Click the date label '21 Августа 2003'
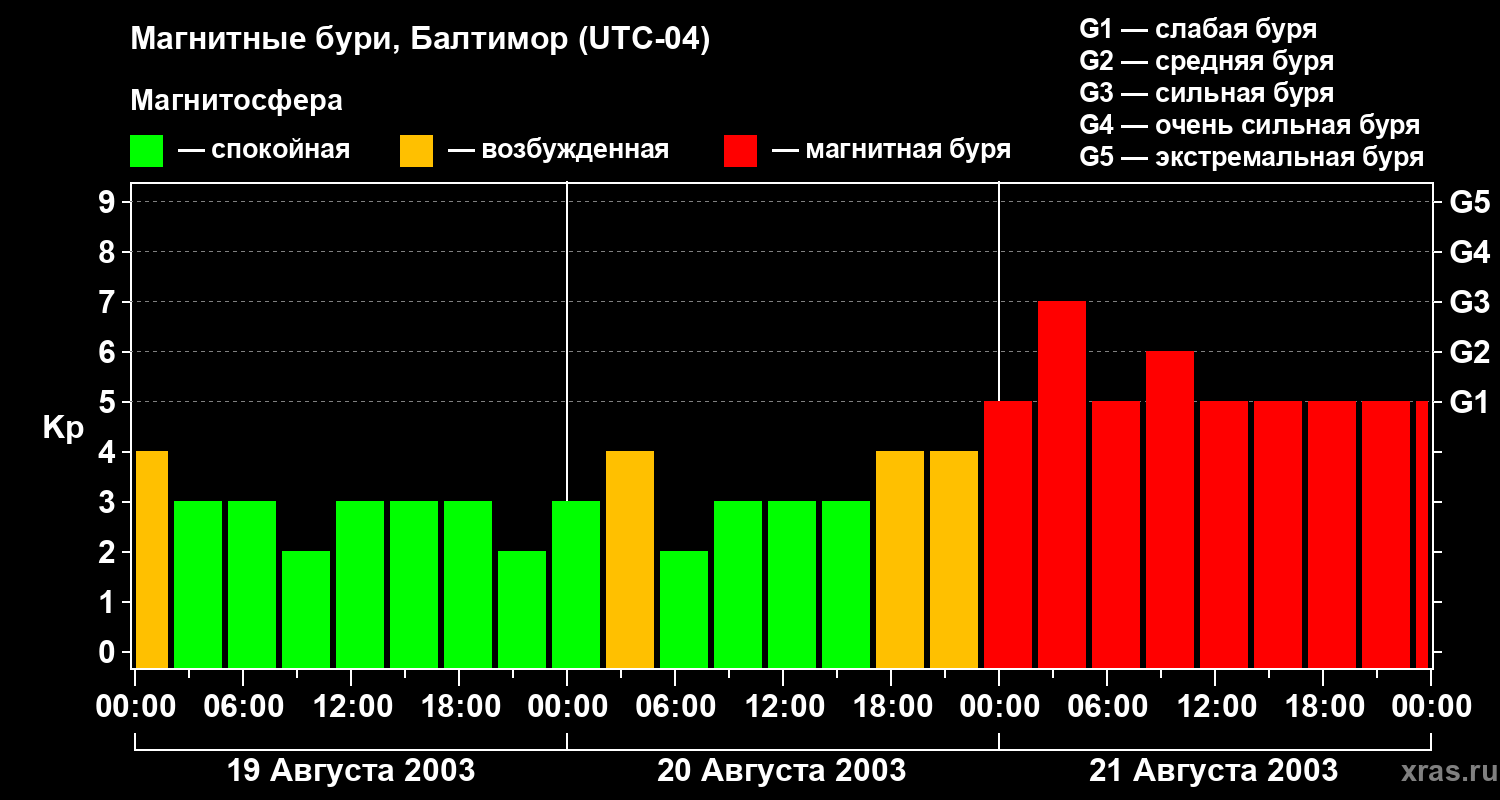Screen dimensions: 1500x800 click(1213, 771)
